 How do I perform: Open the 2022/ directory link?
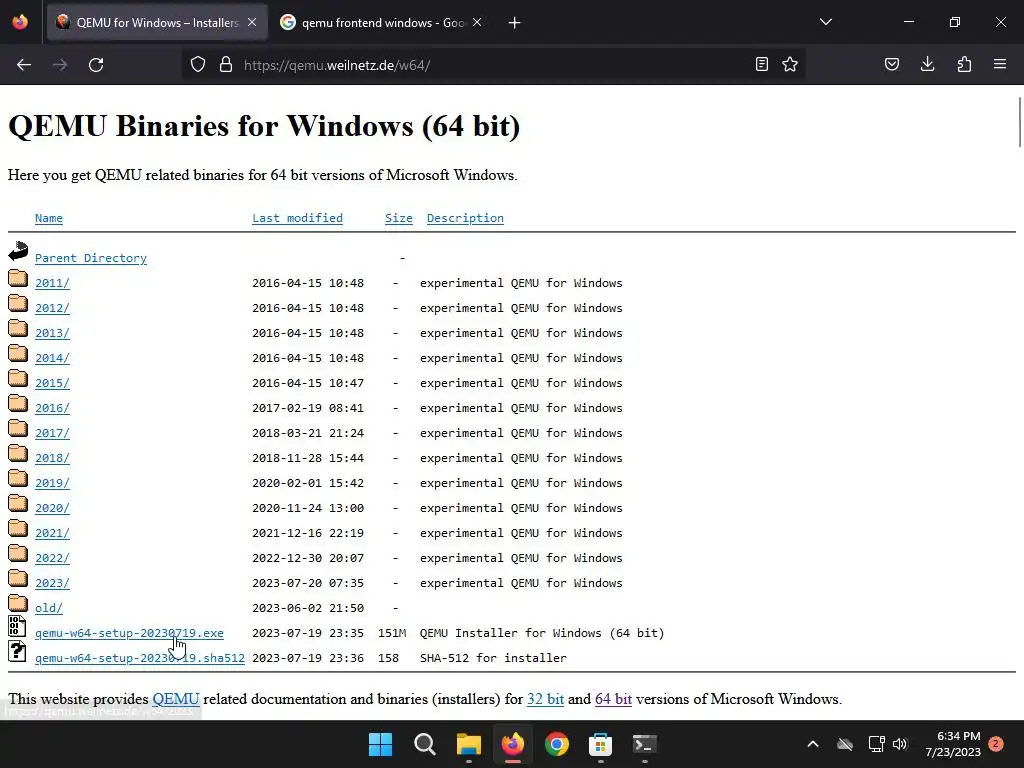52,558
